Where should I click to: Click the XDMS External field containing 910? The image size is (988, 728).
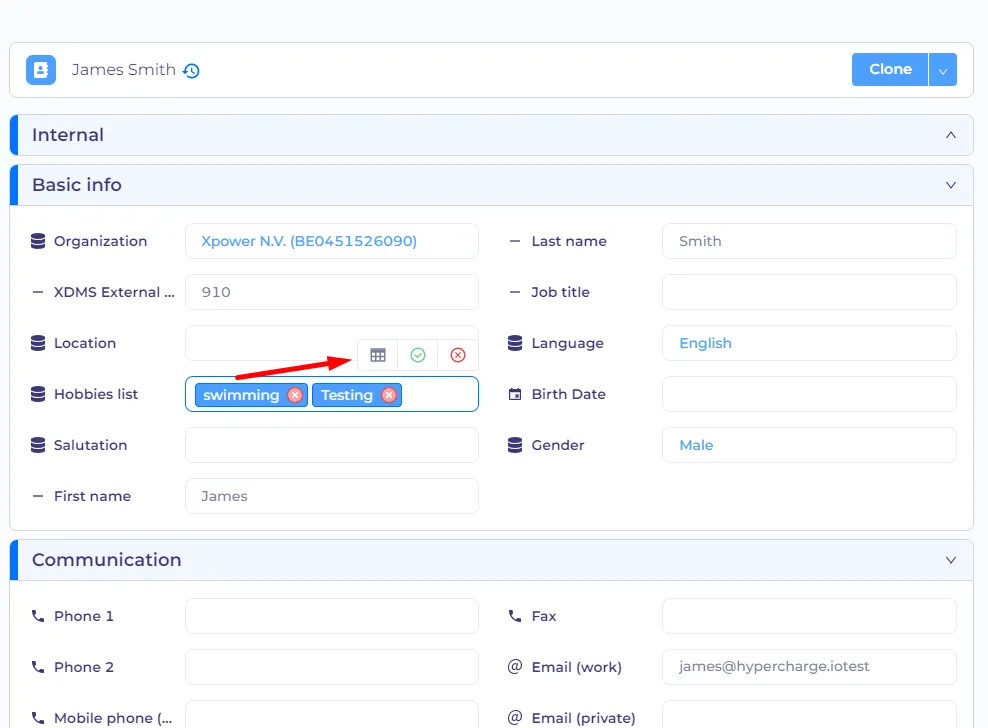332,292
